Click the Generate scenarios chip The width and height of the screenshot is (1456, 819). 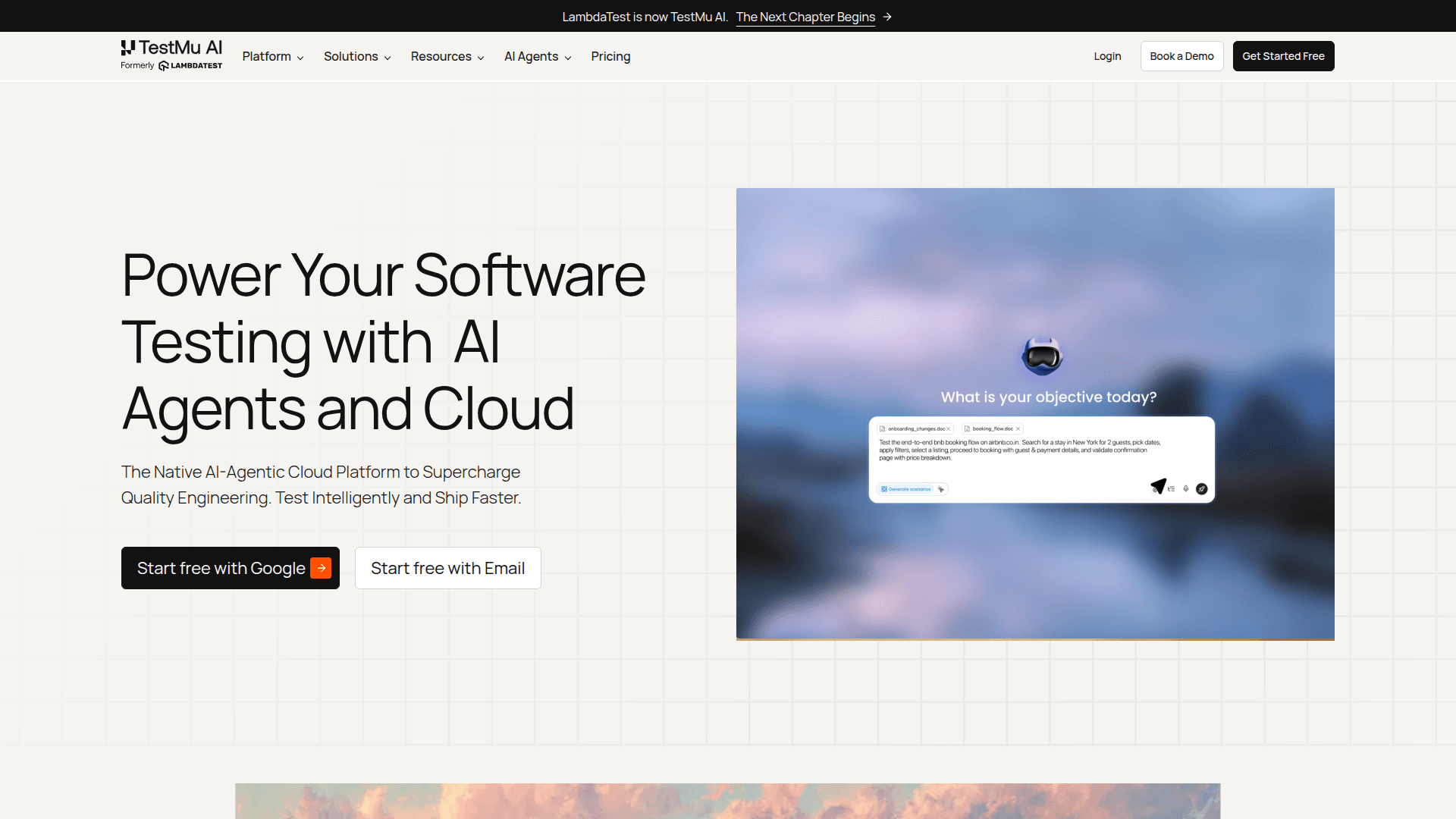coord(905,489)
